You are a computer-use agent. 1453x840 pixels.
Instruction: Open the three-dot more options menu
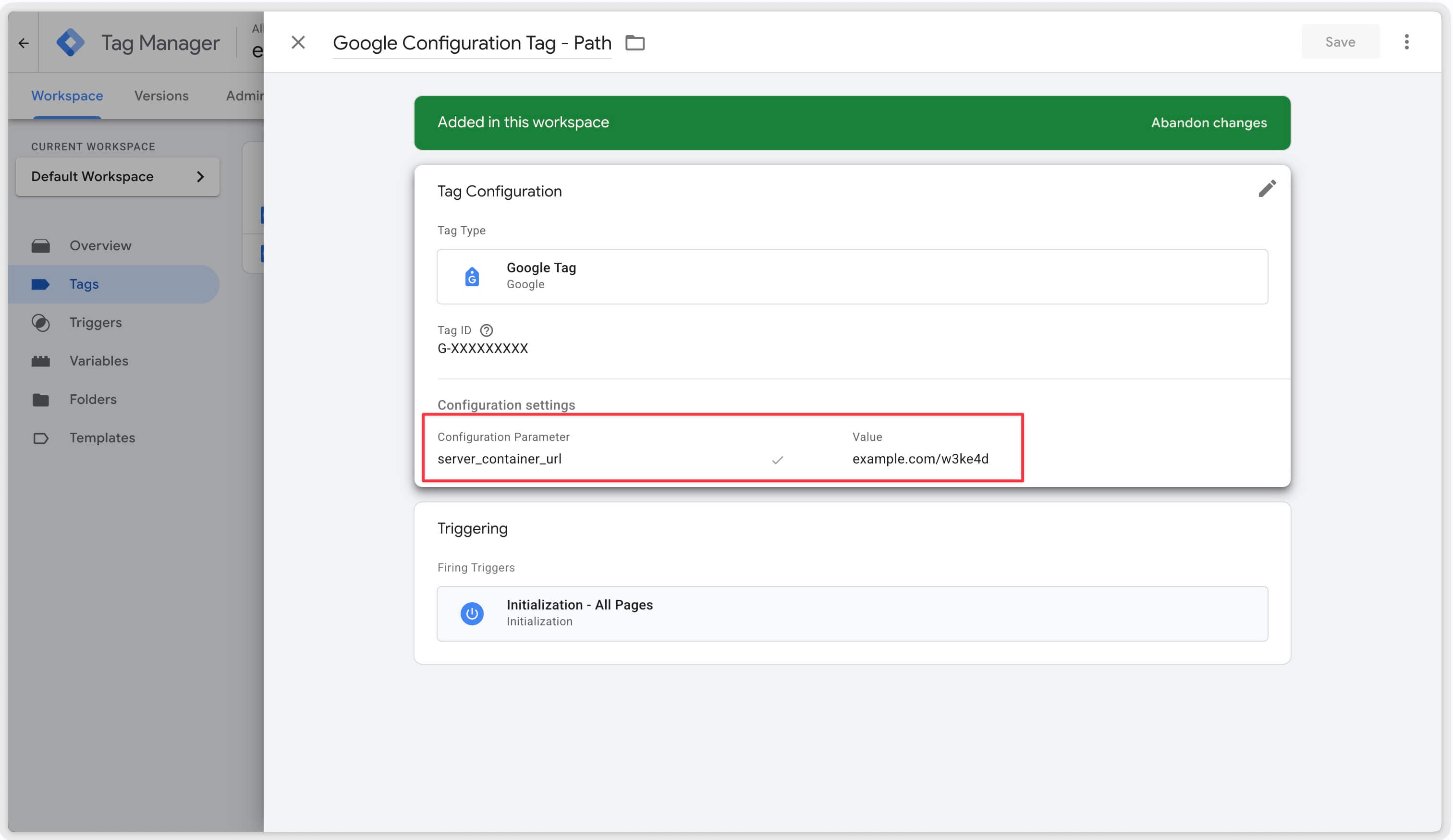coord(1406,41)
